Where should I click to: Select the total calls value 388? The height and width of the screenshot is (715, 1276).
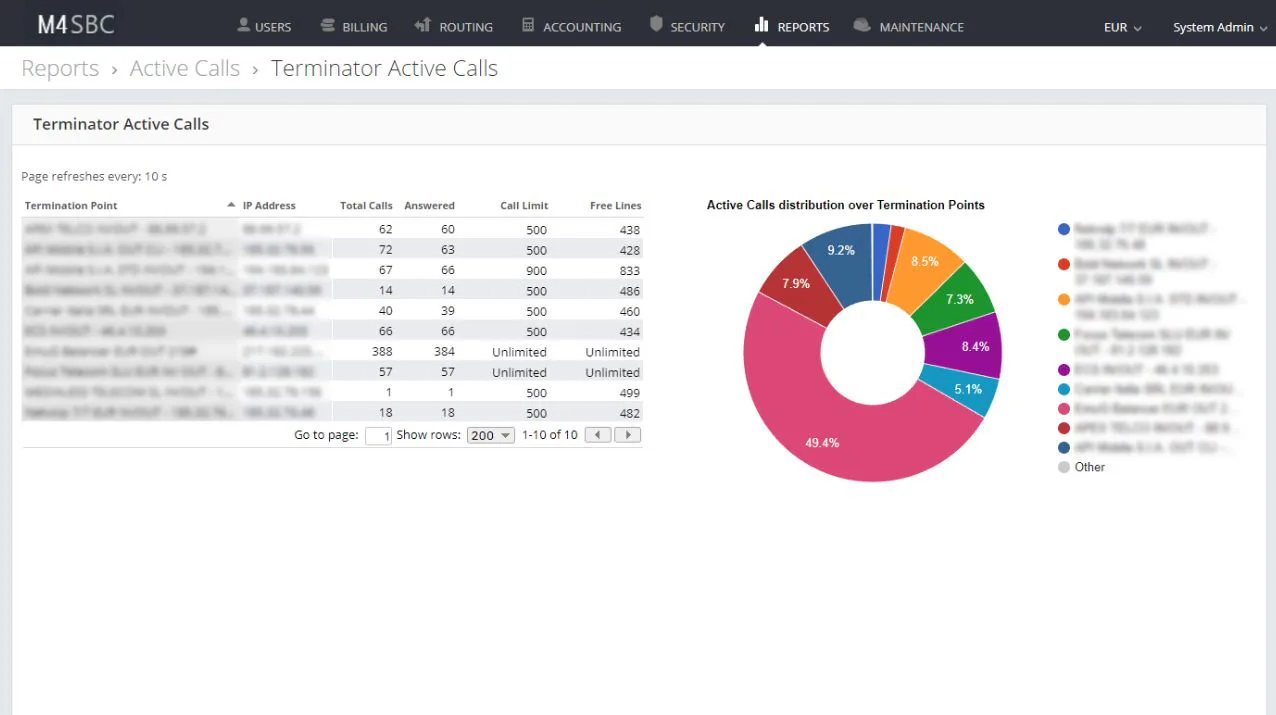(382, 352)
